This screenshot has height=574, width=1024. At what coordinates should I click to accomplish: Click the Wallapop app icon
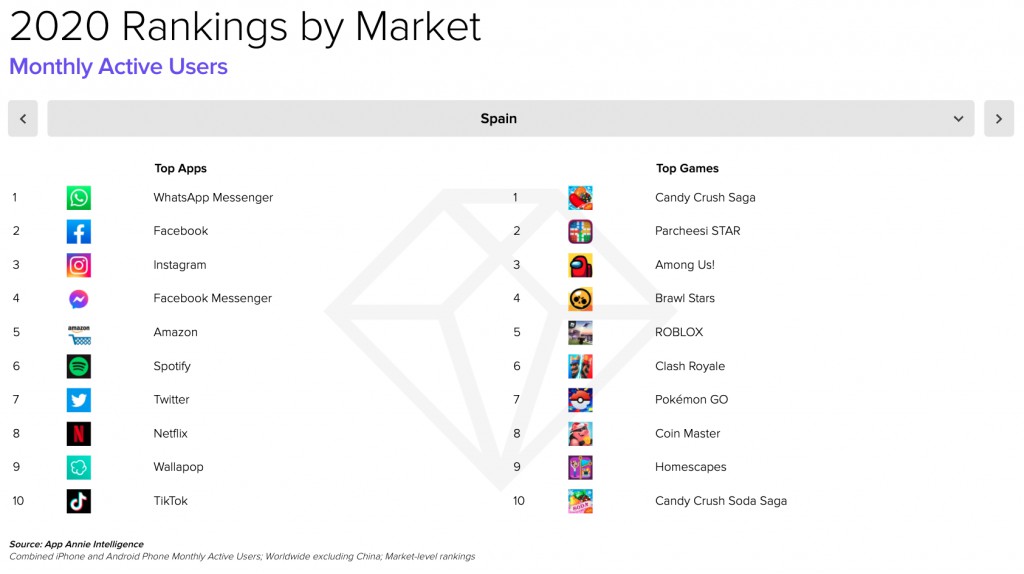[78, 468]
